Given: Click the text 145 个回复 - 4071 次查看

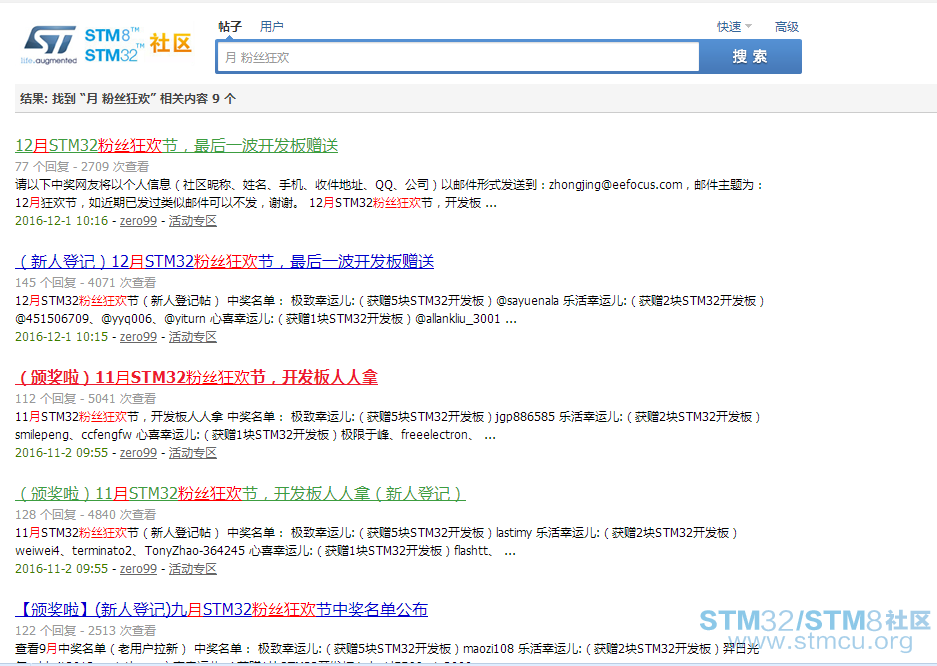Looking at the screenshot, I should click(85, 283).
